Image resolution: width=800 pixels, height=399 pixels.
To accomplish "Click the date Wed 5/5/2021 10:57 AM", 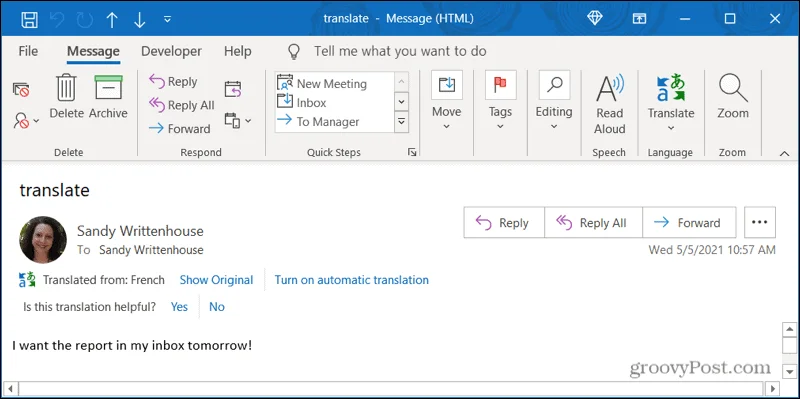I will (x=712, y=250).
